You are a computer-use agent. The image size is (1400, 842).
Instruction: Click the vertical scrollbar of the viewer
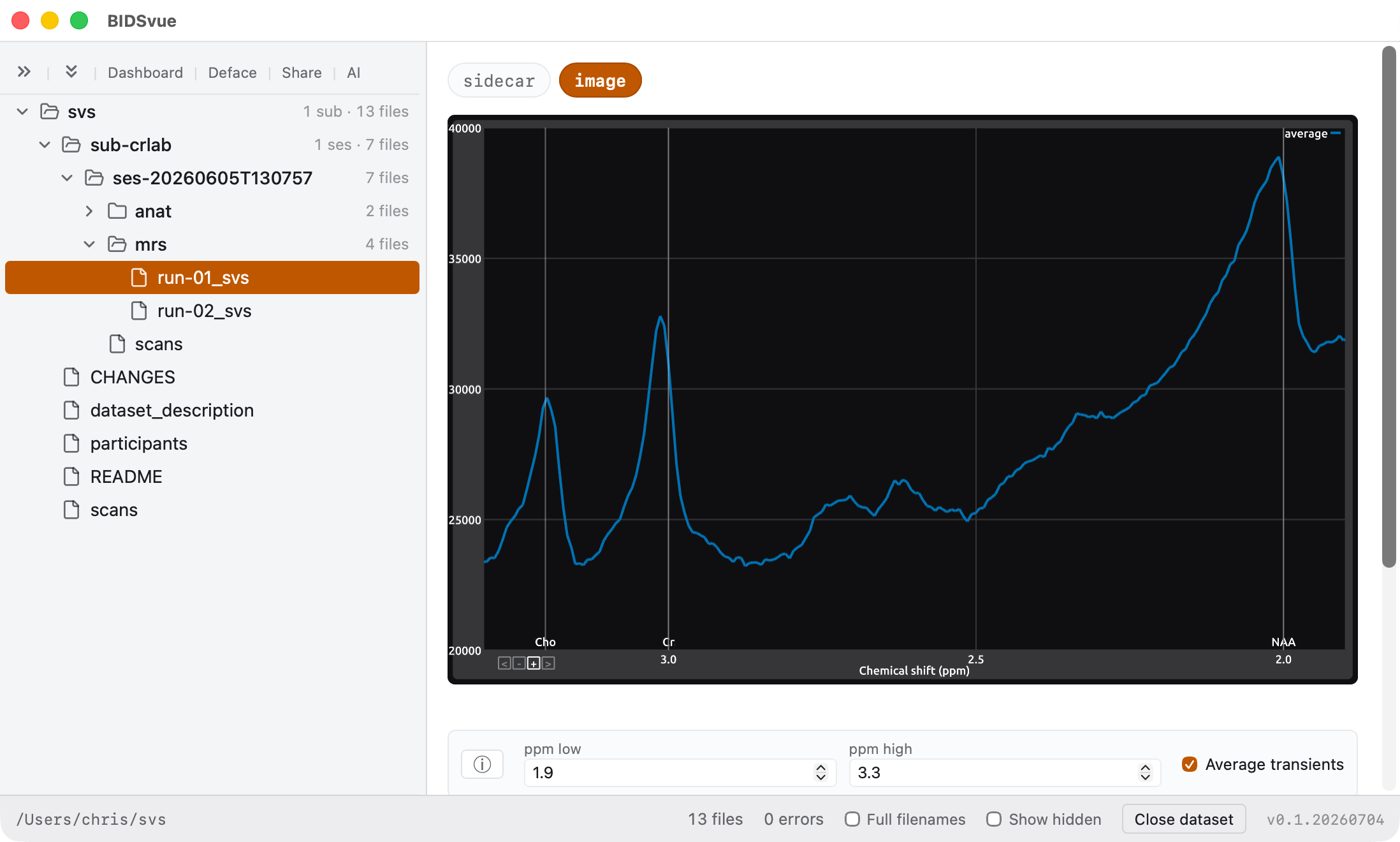(x=1389, y=306)
